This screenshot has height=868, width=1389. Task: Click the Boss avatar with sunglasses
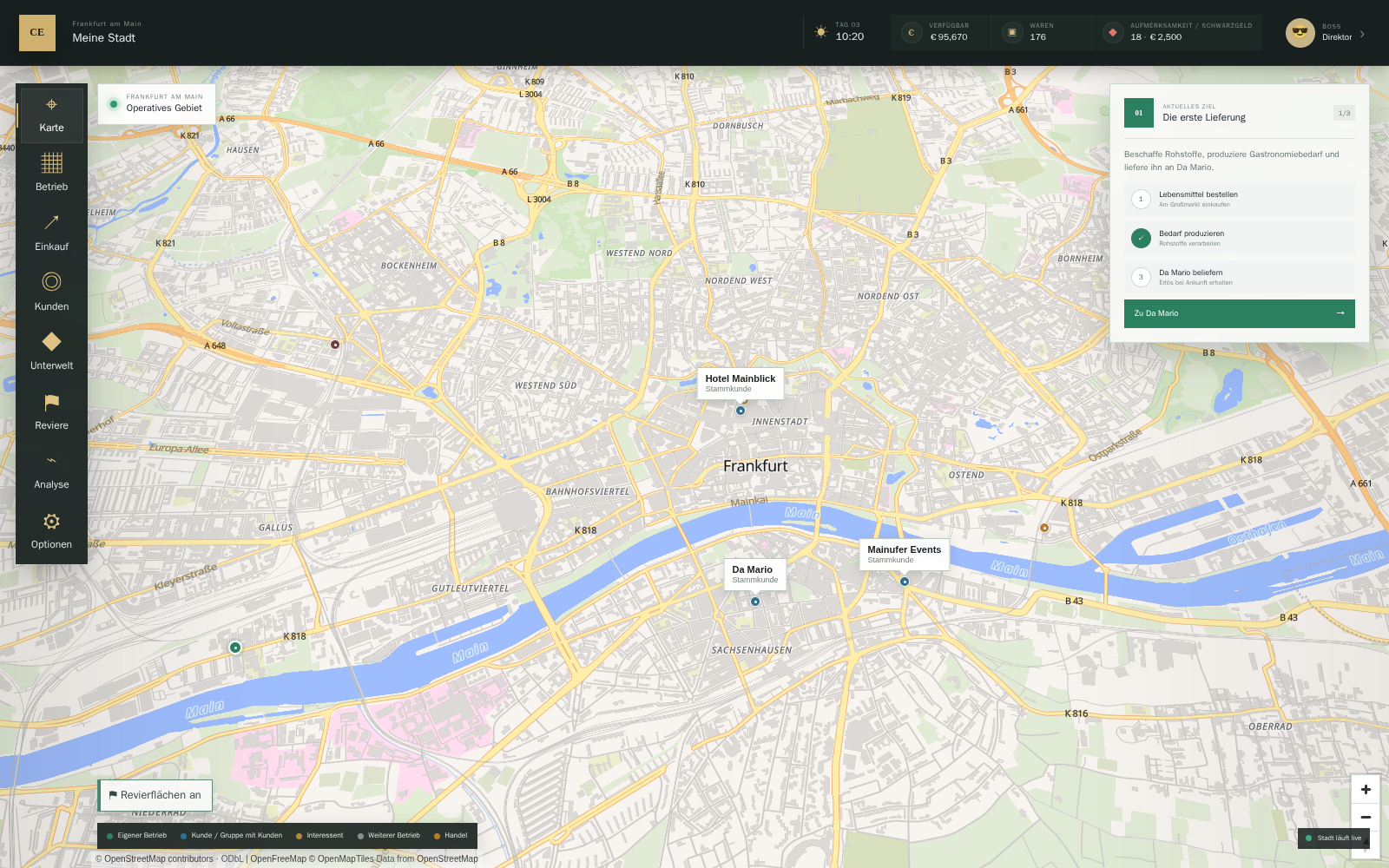pyautogui.click(x=1300, y=33)
